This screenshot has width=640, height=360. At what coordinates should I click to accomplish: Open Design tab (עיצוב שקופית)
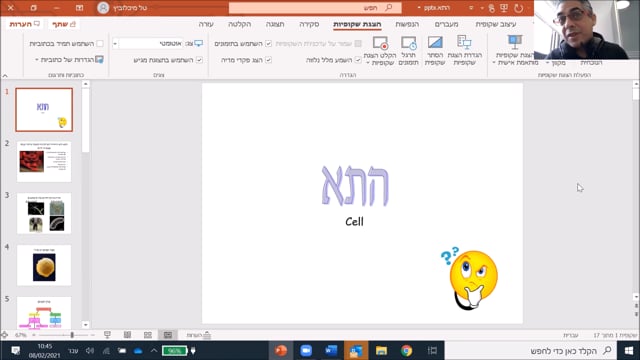coord(496,24)
